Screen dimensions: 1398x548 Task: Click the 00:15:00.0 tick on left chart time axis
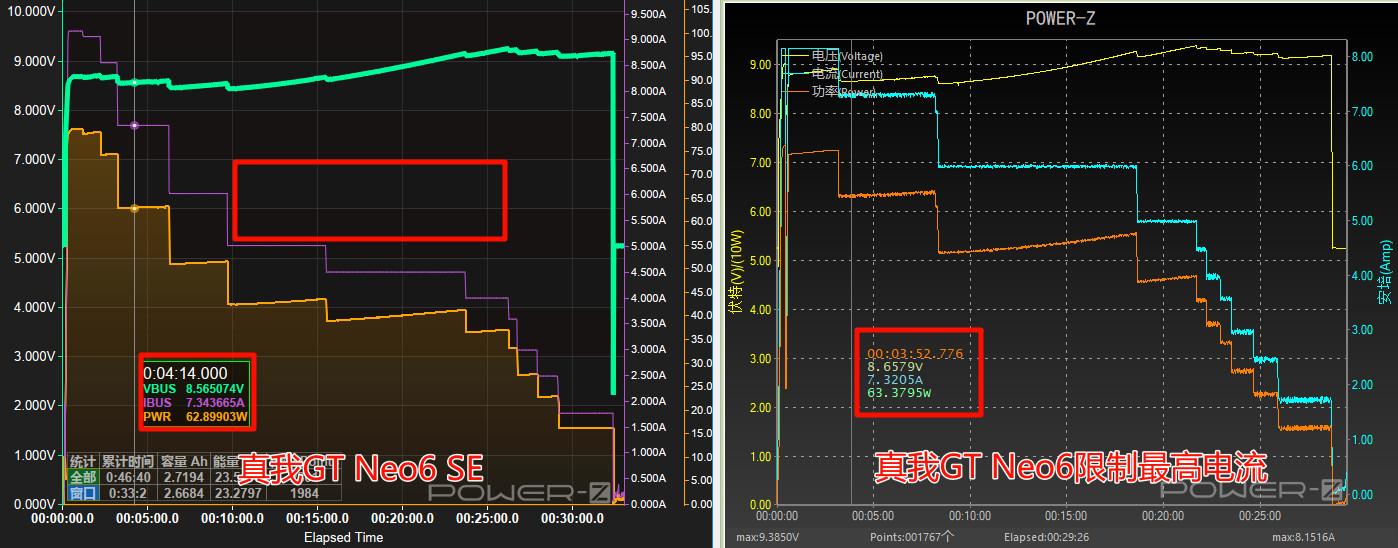317,519
